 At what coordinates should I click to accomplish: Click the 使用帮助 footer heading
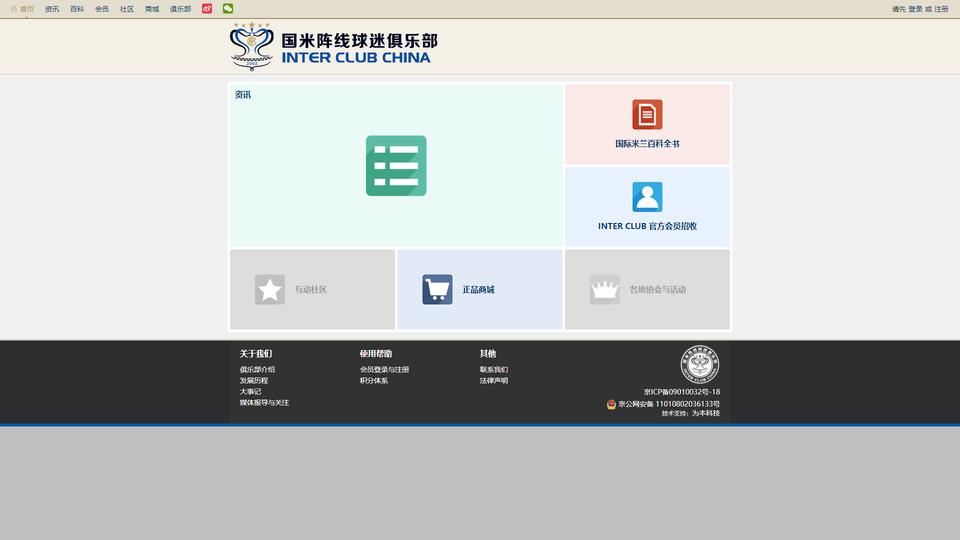[375, 354]
